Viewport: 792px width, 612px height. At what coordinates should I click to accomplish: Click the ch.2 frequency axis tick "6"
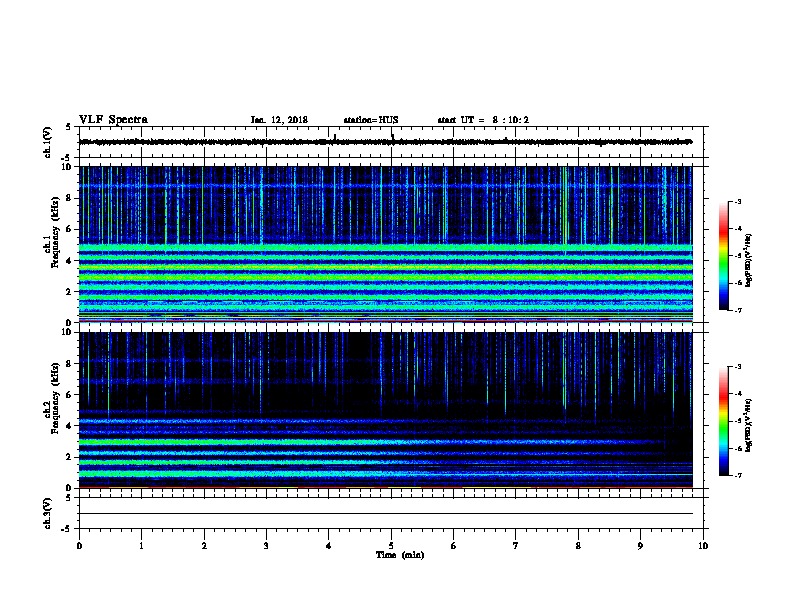69,395
